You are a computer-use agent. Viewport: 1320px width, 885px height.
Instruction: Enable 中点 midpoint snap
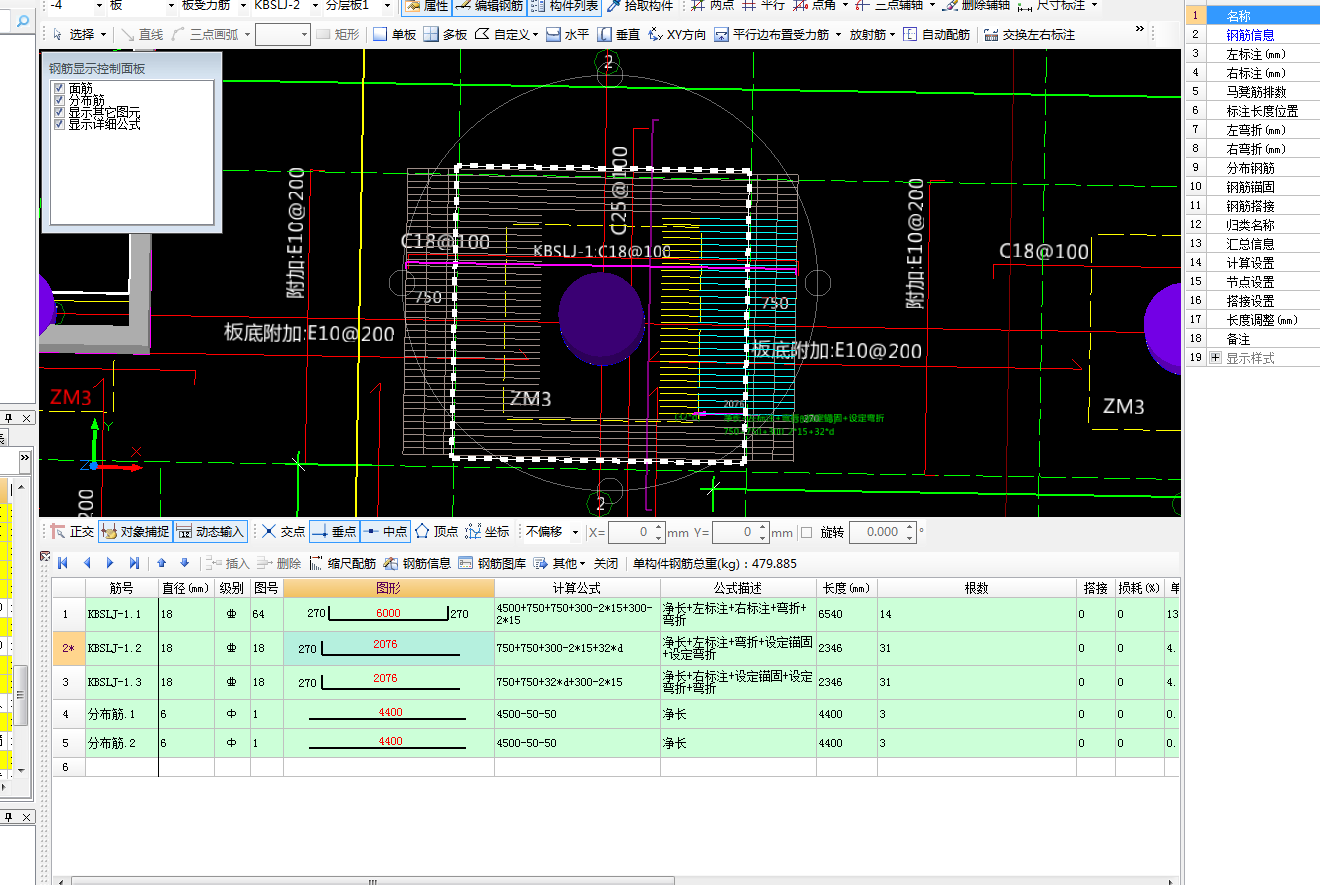[385, 532]
